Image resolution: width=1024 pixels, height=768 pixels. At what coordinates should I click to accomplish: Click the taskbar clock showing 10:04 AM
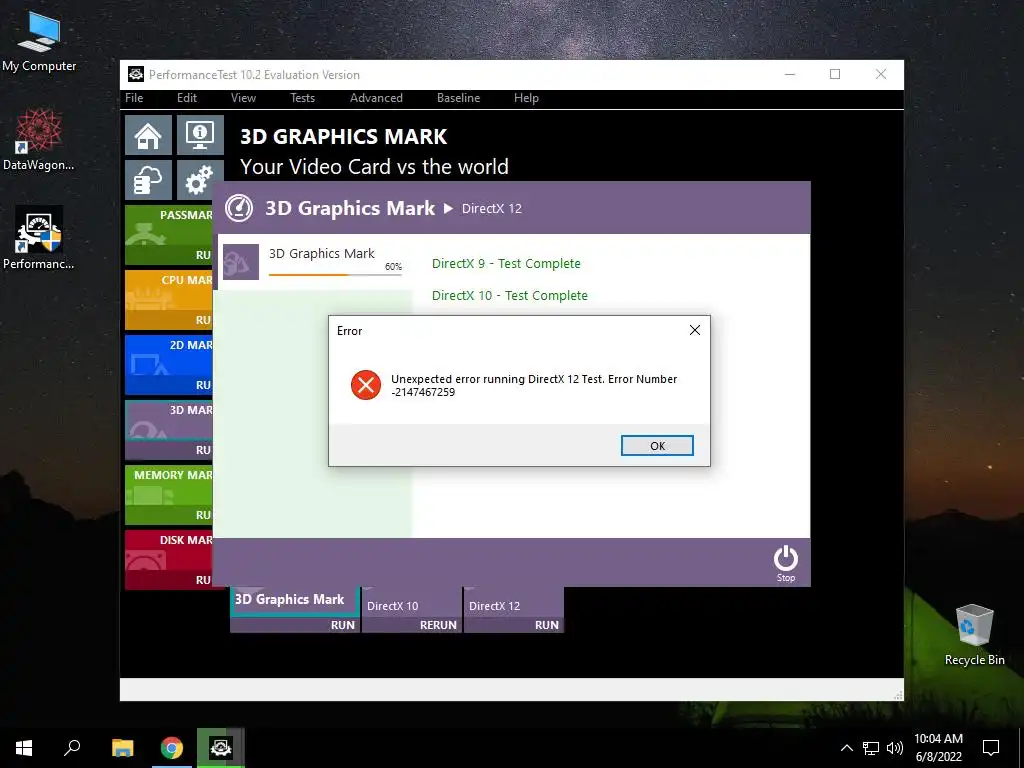click(938, 748)
